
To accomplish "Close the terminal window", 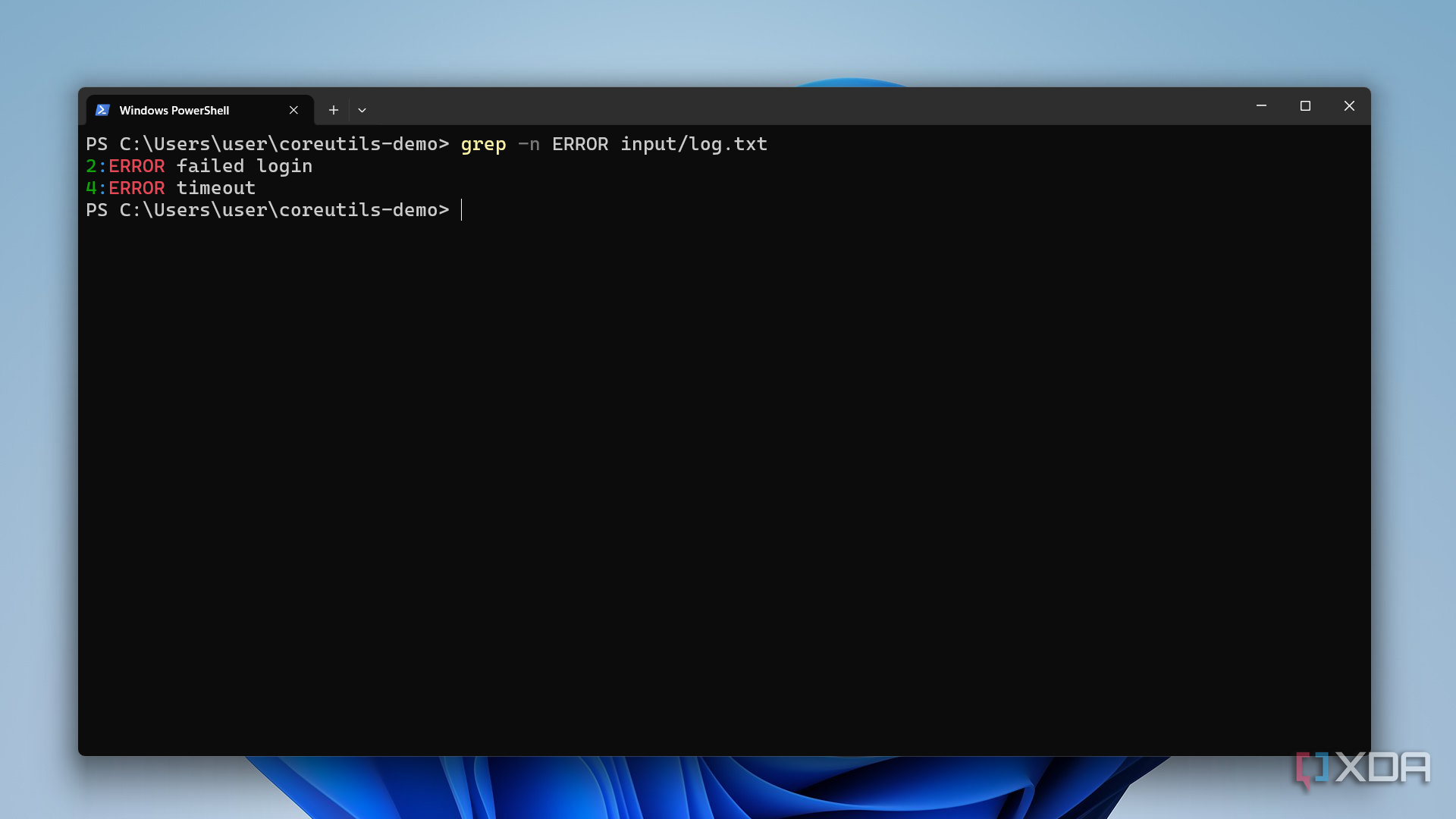I will pos(1349,105).
